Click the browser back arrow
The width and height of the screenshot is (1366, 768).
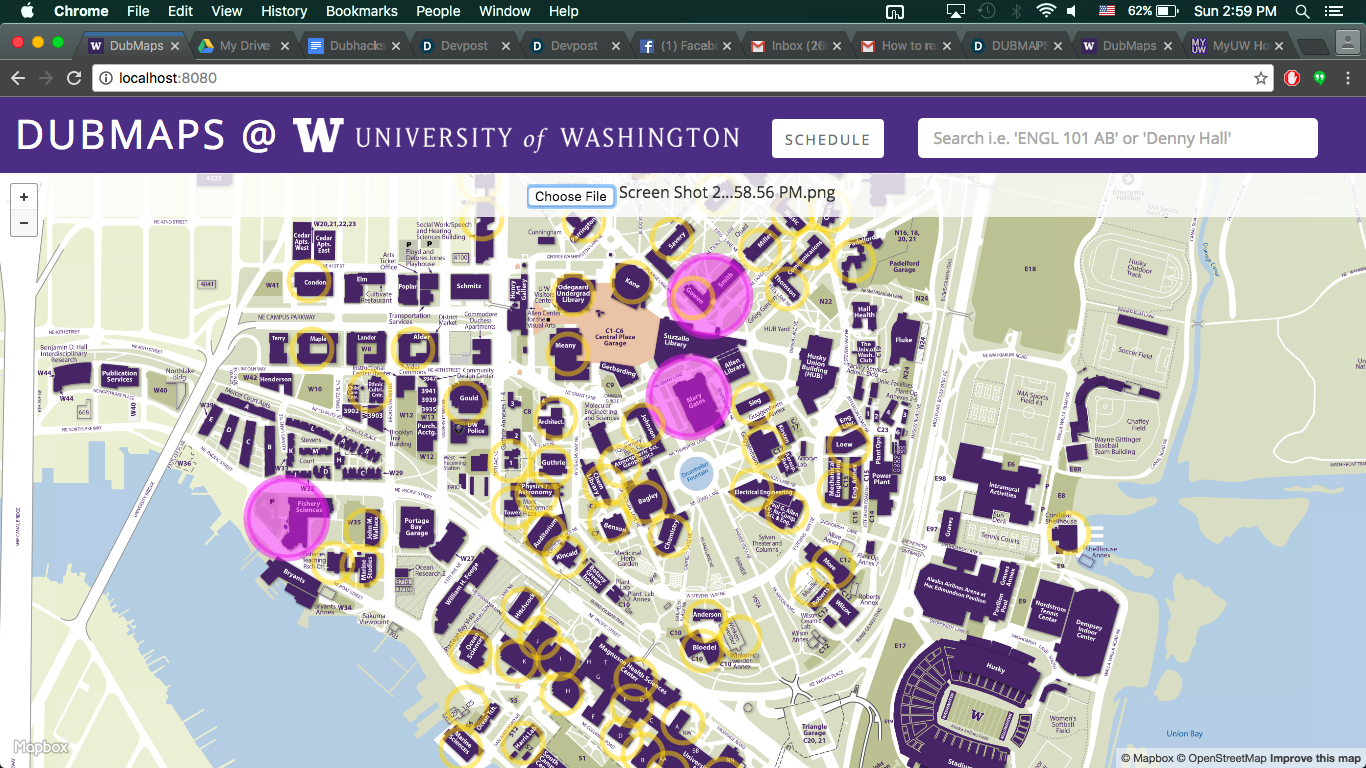click(17, 78)
